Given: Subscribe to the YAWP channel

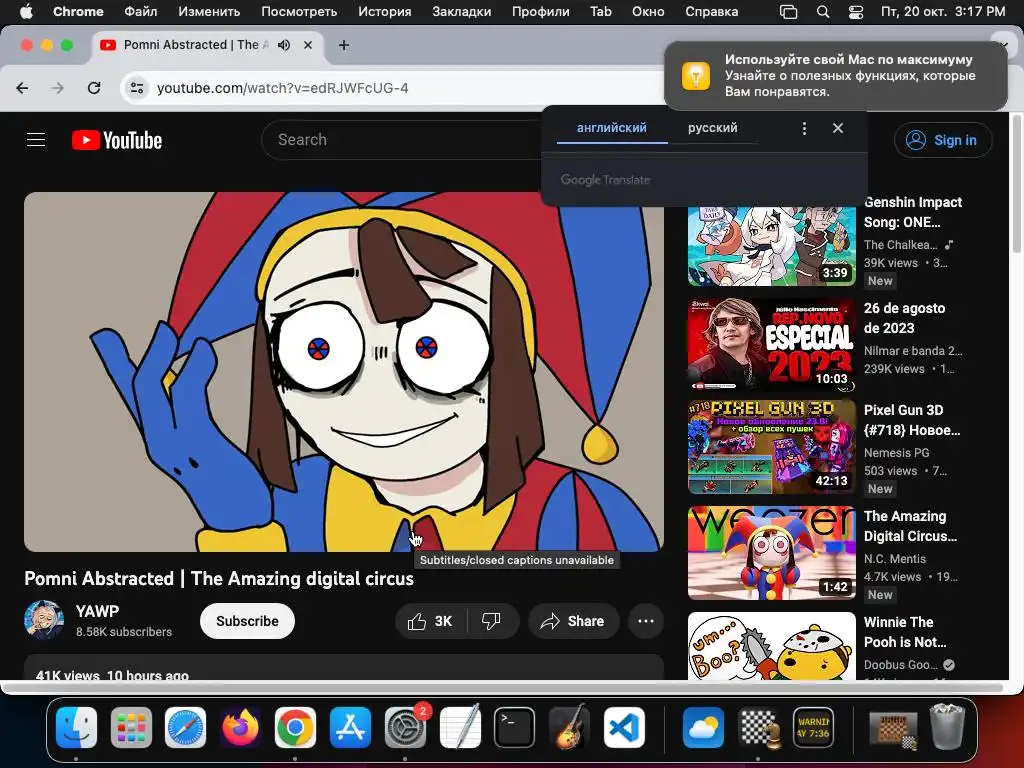Looking at the screenshot, I should (248, 621).
